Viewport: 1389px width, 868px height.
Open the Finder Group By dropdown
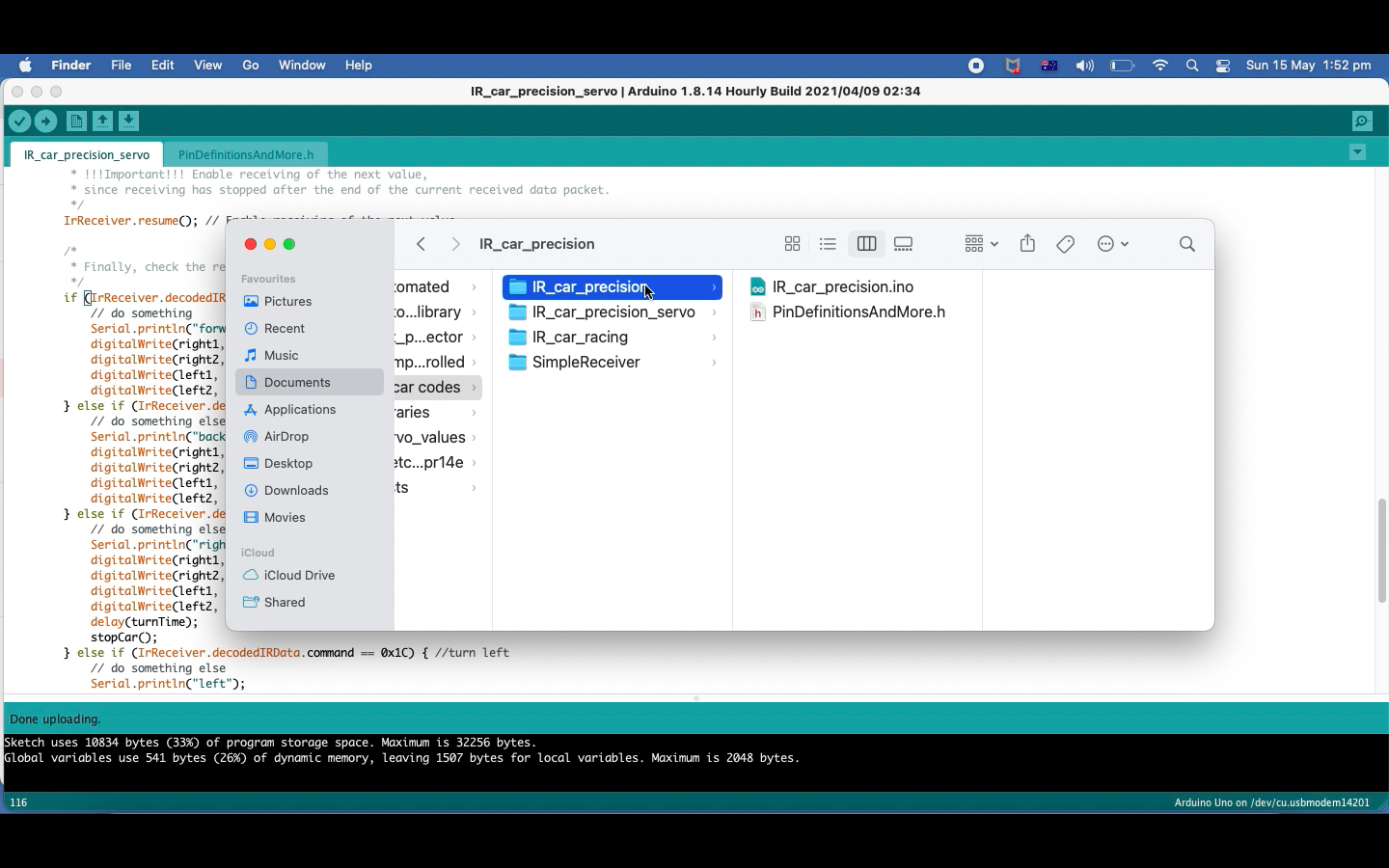tap(981, 245)
